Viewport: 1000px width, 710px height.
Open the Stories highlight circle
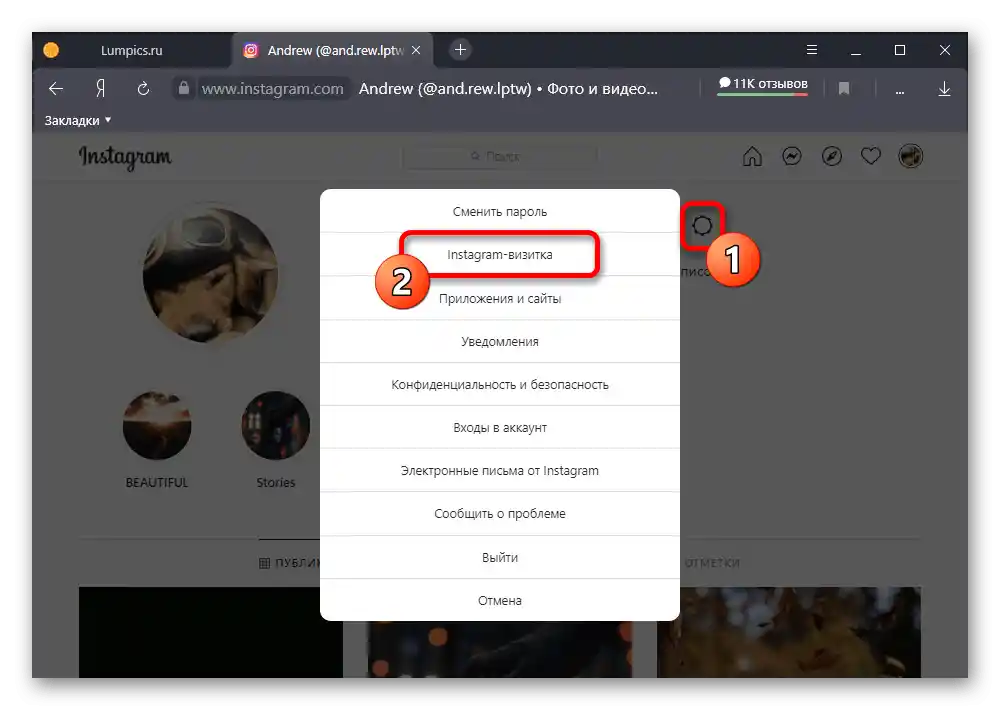[276, 425]
